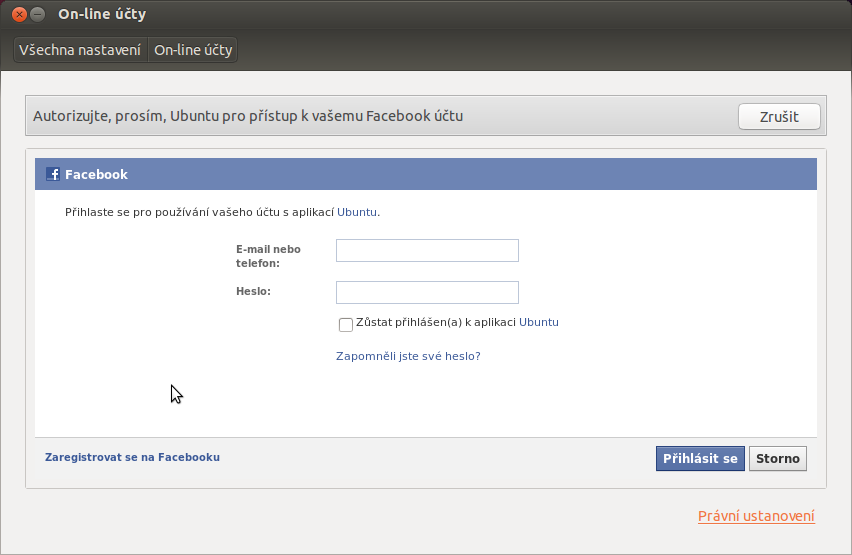Click the E-mail nebo telefon label
Screen dimensions: 852x555
click(268, 256)
